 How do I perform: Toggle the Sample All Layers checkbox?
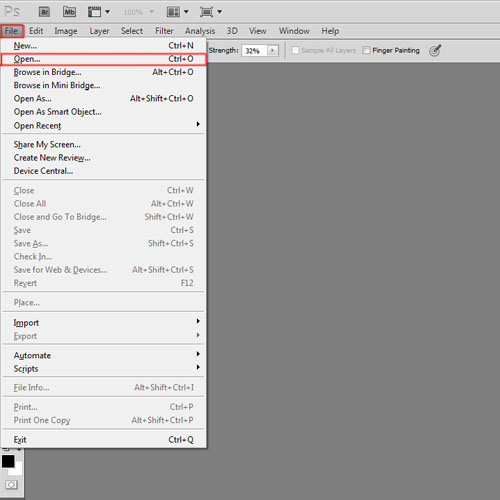click(x=295, y=50)
